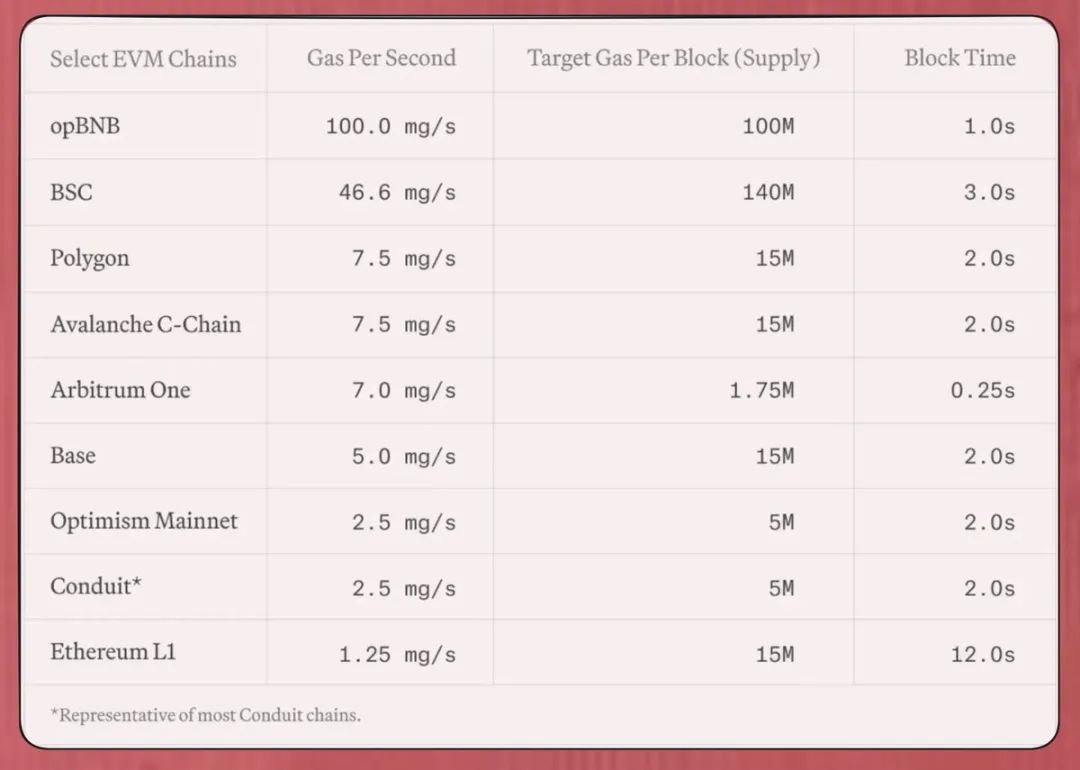
Task: Select the 140M target gas cell
Action: [x=768, y=193]
